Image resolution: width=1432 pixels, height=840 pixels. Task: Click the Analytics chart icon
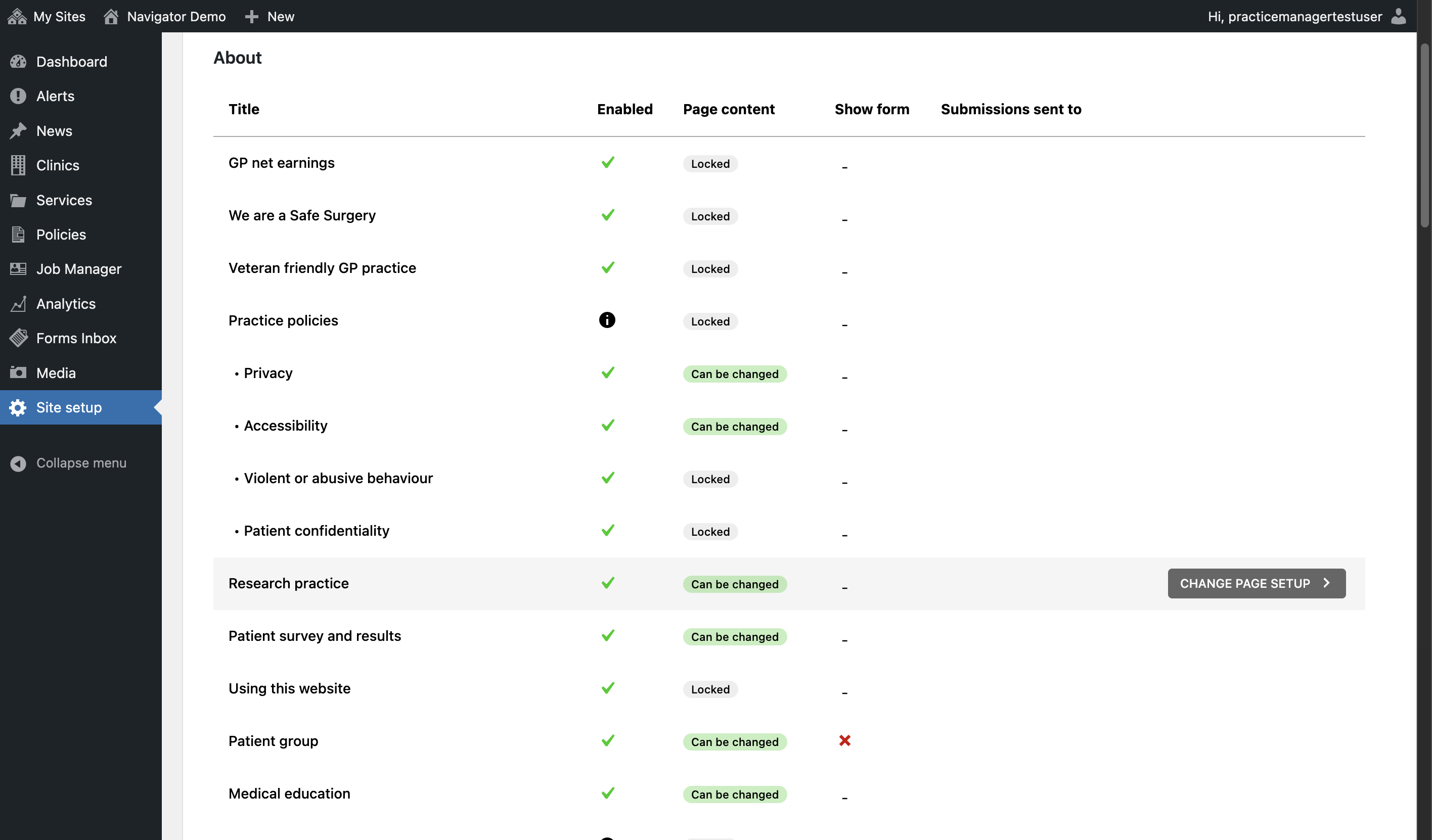(18, 304)
